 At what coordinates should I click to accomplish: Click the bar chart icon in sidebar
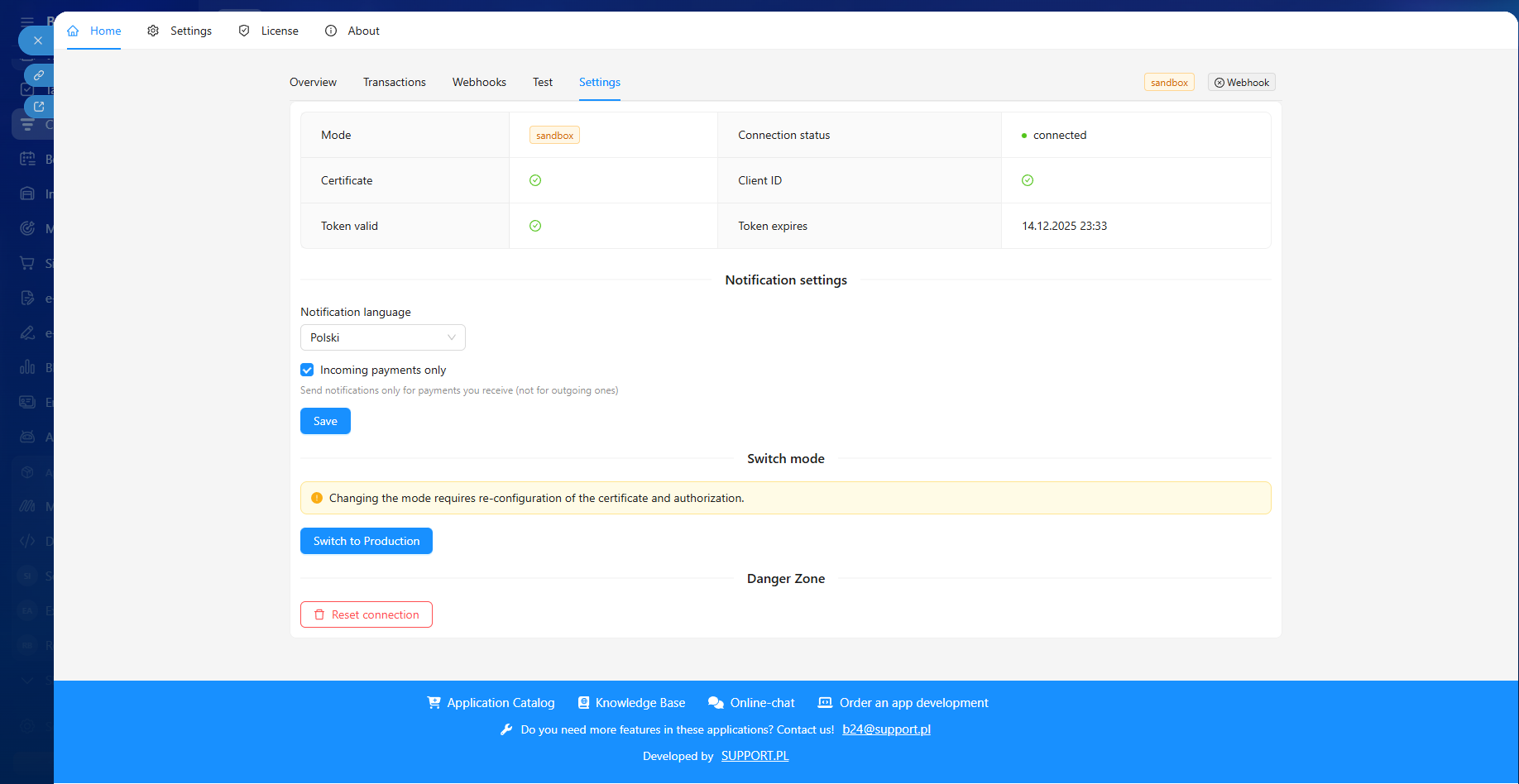pyautogui.click(x=27, y=367)
